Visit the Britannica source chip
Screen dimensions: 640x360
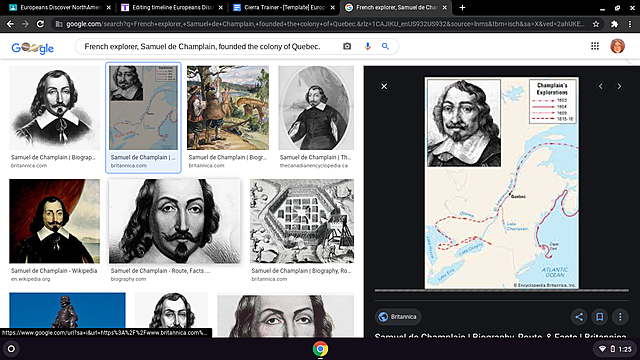pos(398,317)
